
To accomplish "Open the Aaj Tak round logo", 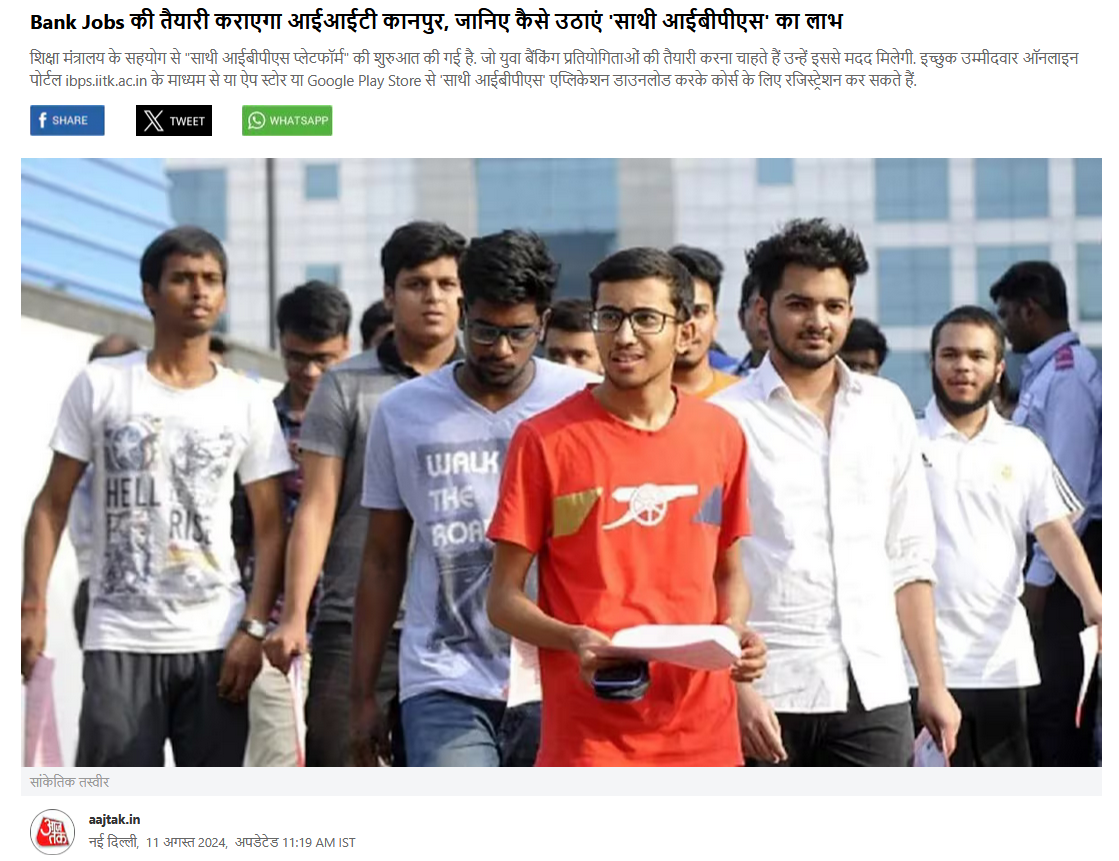I will pyautogui.click(x=53, y=832).
